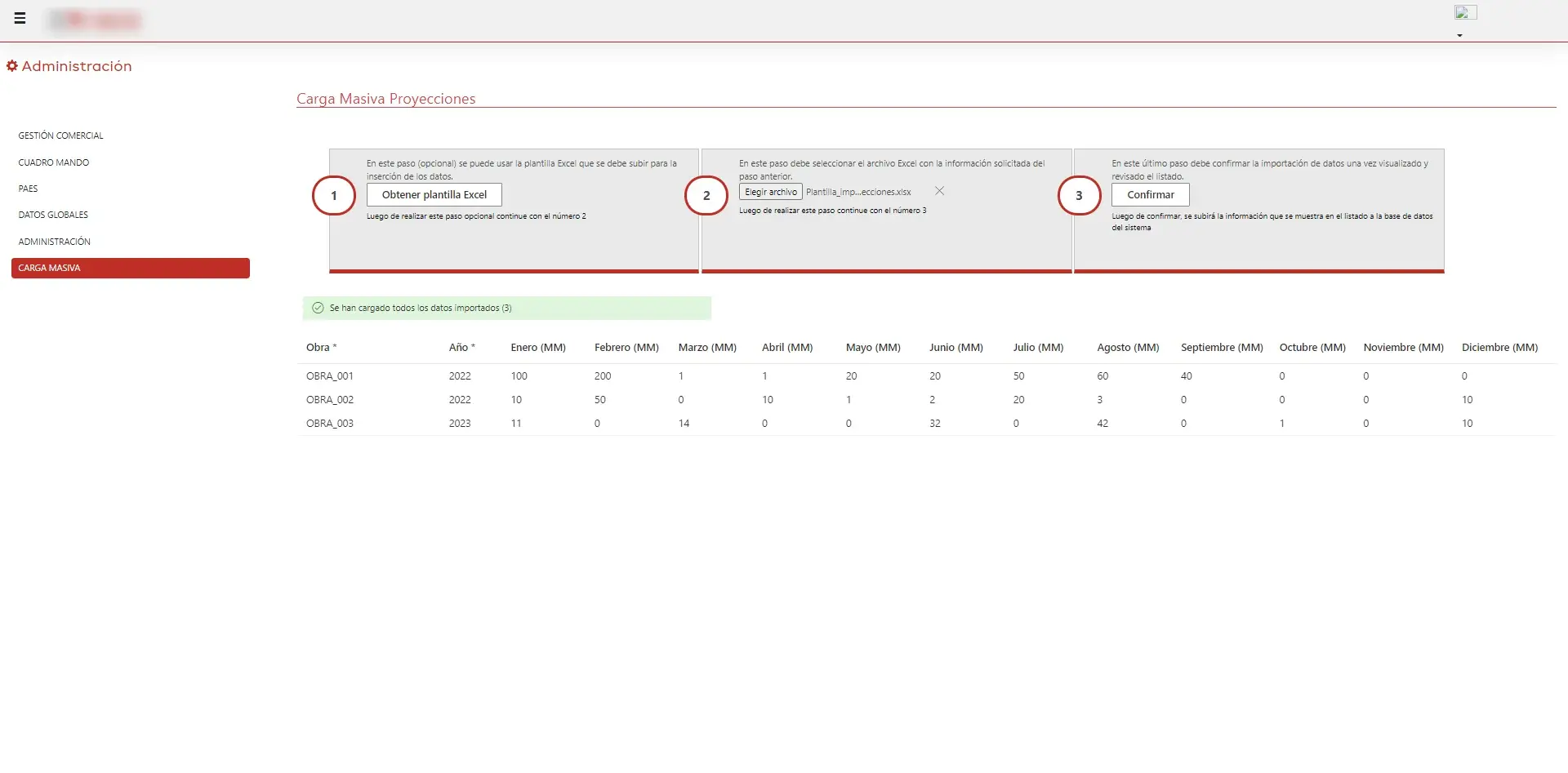Click the Noviembre (MM) column header
Screen dimensions: 1568x773
(1404, 347)
